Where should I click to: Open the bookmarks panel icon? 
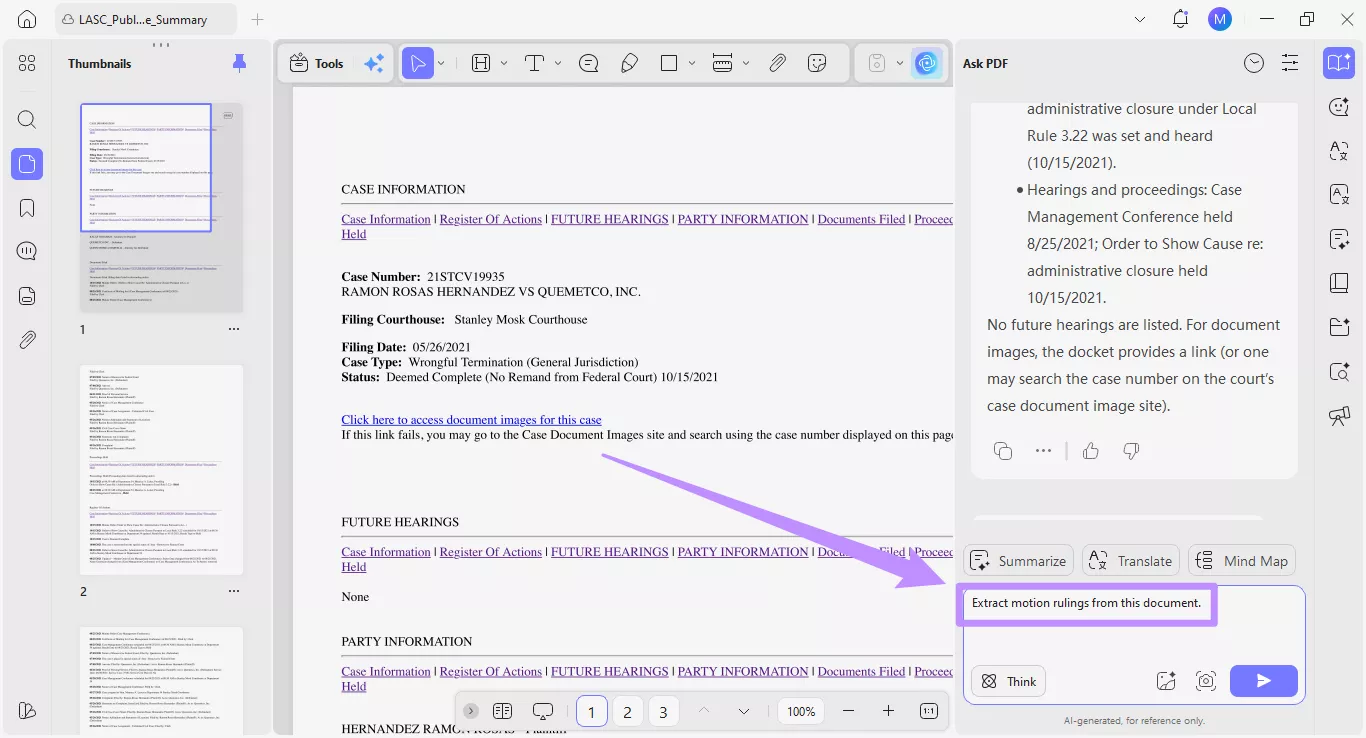pyautogui.click(x=27, y=208)
